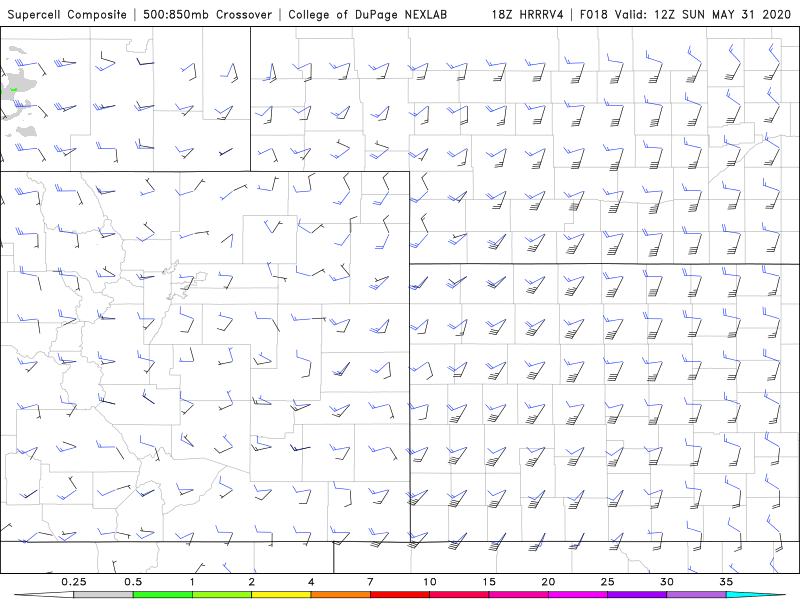Click the legend value "7"

pyautogui.click(x=370, y=582)
